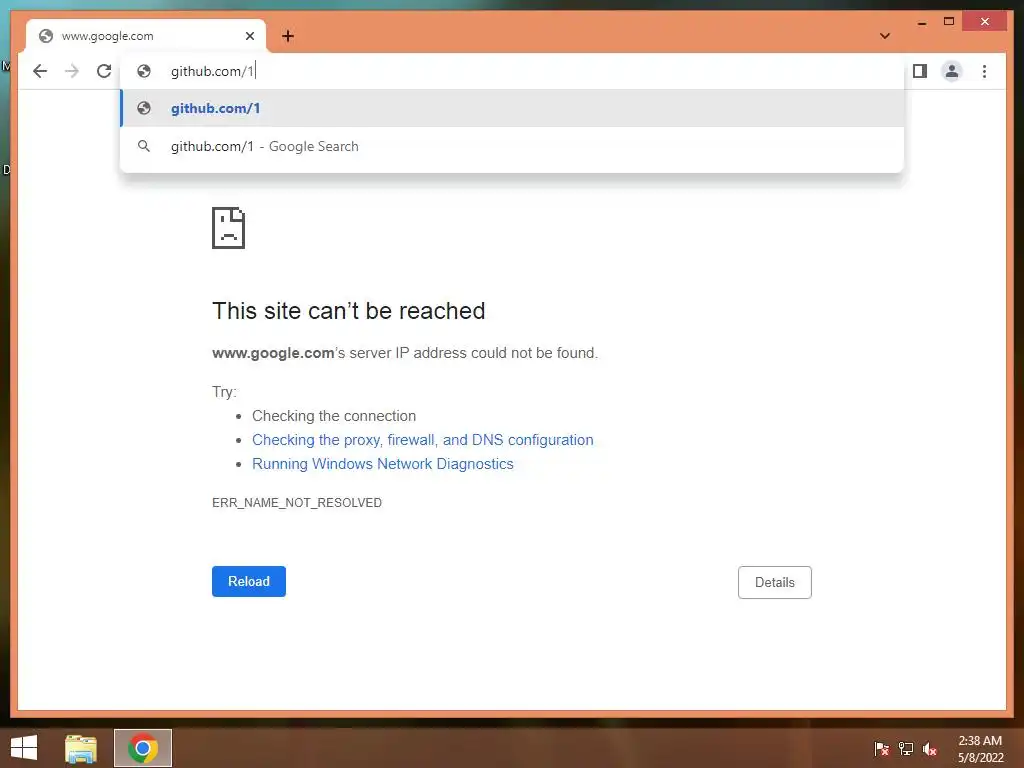
Task: Maximize the Chrome window
Action: pos(949,22)
